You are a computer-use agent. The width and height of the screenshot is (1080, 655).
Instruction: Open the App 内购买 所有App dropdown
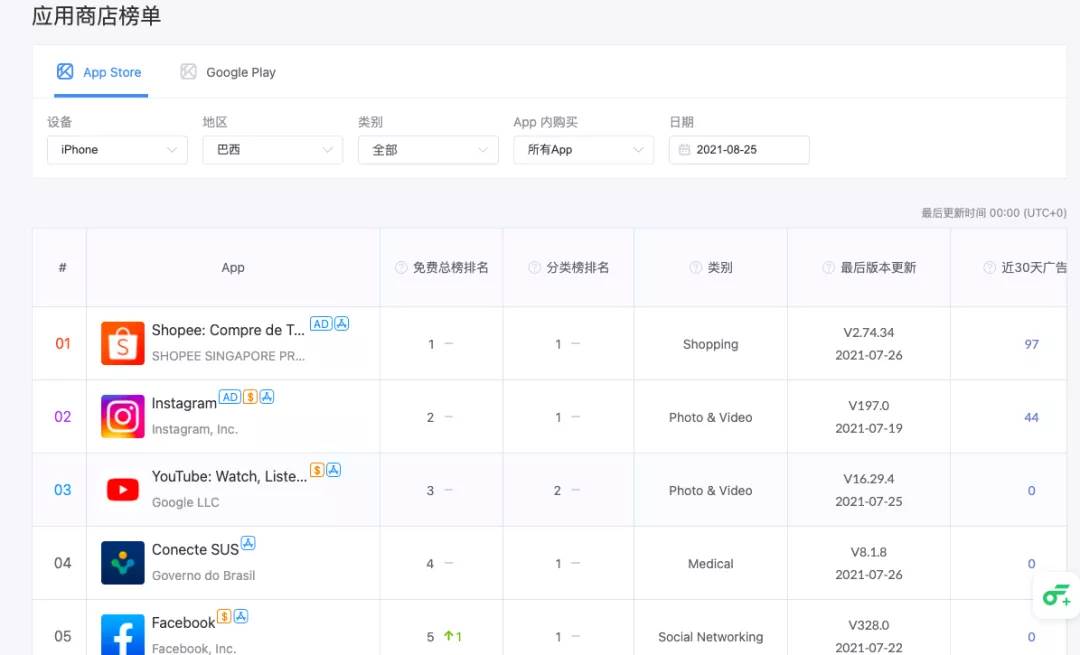point(583,149)
